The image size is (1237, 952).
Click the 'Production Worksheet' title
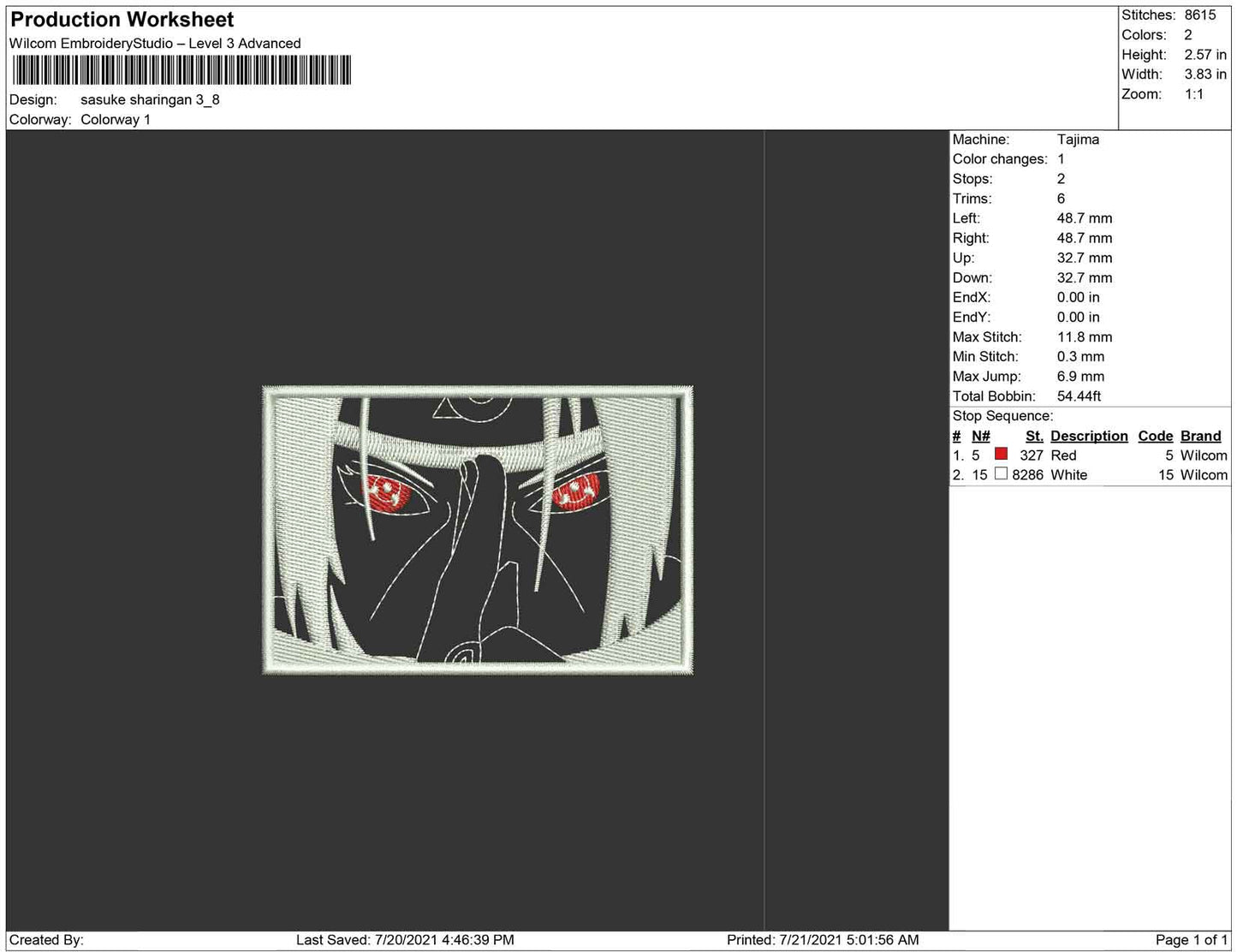click(122, 20)
